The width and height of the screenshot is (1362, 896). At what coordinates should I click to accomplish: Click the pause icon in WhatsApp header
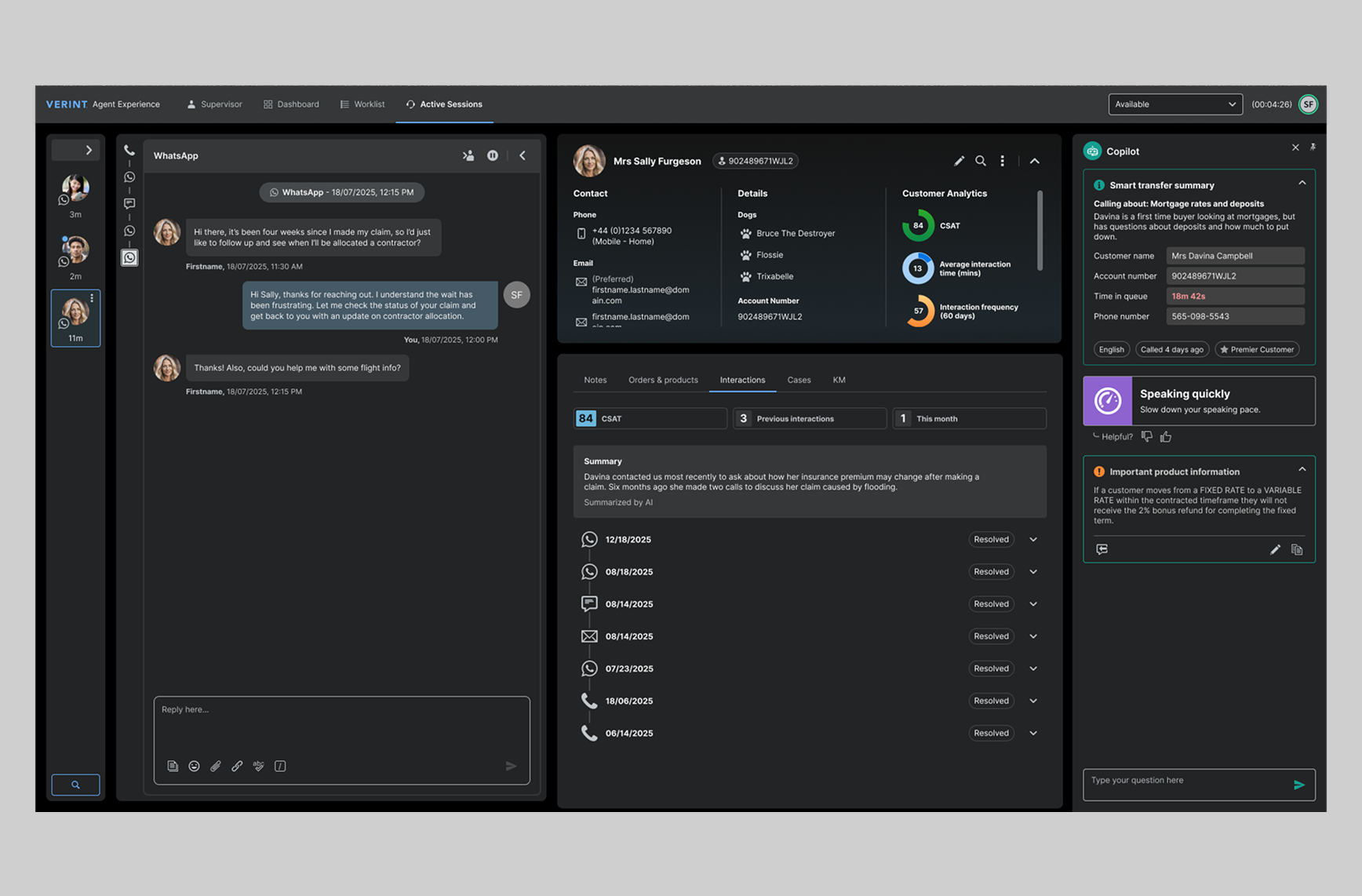pyautogui.click(x=492, y=155)
